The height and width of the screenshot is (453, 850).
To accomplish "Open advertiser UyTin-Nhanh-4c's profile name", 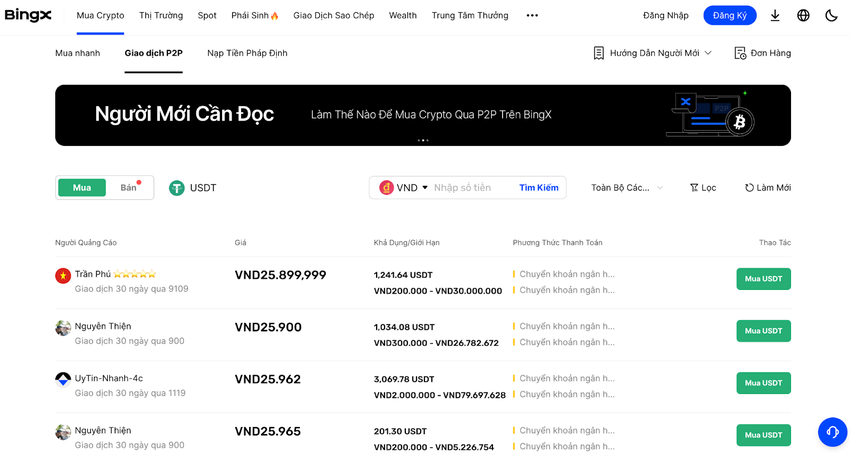I will click(x=109, y=378).
